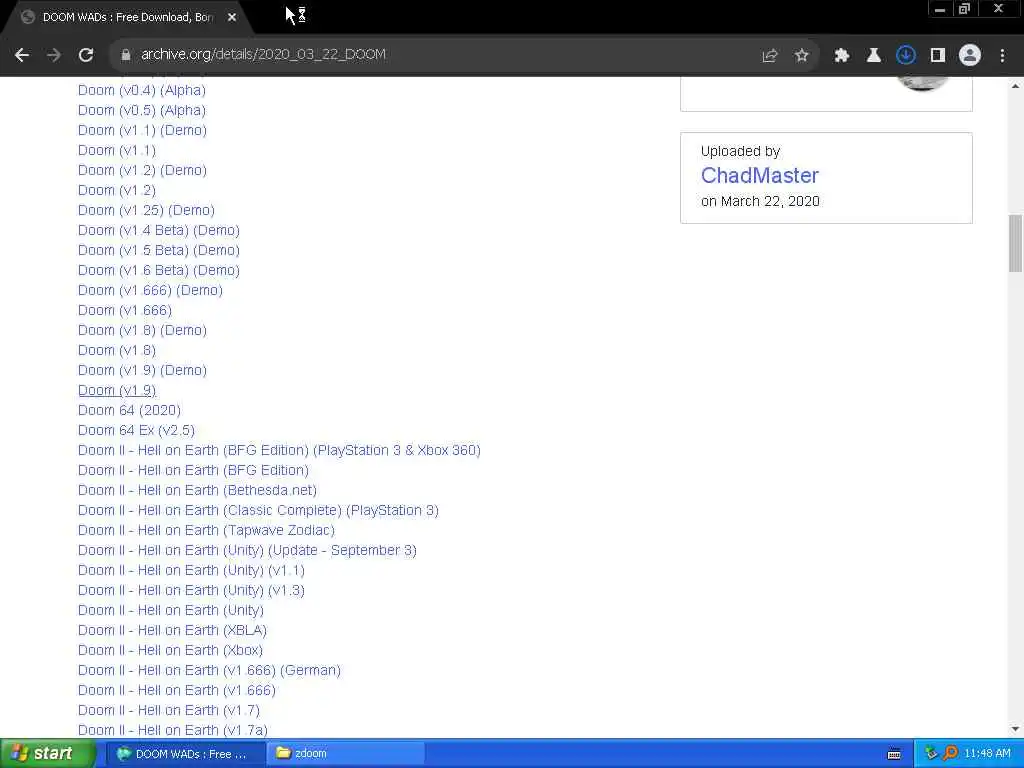Click the browser forward arrow
This screenshot has height=768, width=1024.
pyautogui.click(x=54, y=55)
